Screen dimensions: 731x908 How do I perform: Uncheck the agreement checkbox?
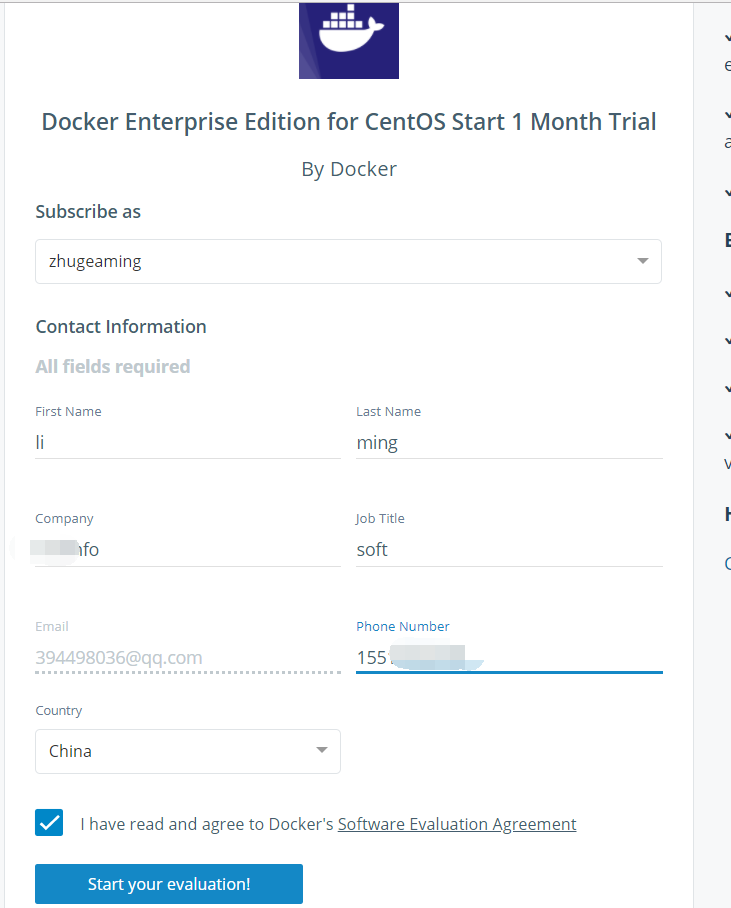pos(49,823)
